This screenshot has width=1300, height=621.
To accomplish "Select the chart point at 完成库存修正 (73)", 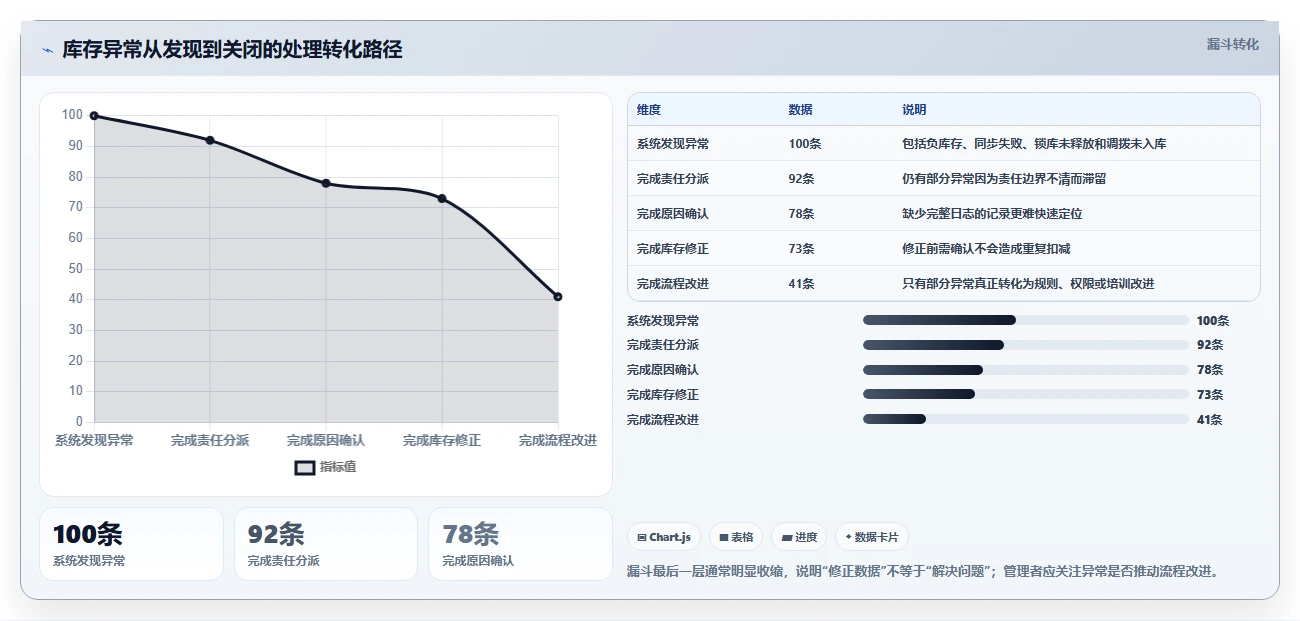I will point(442,198).
